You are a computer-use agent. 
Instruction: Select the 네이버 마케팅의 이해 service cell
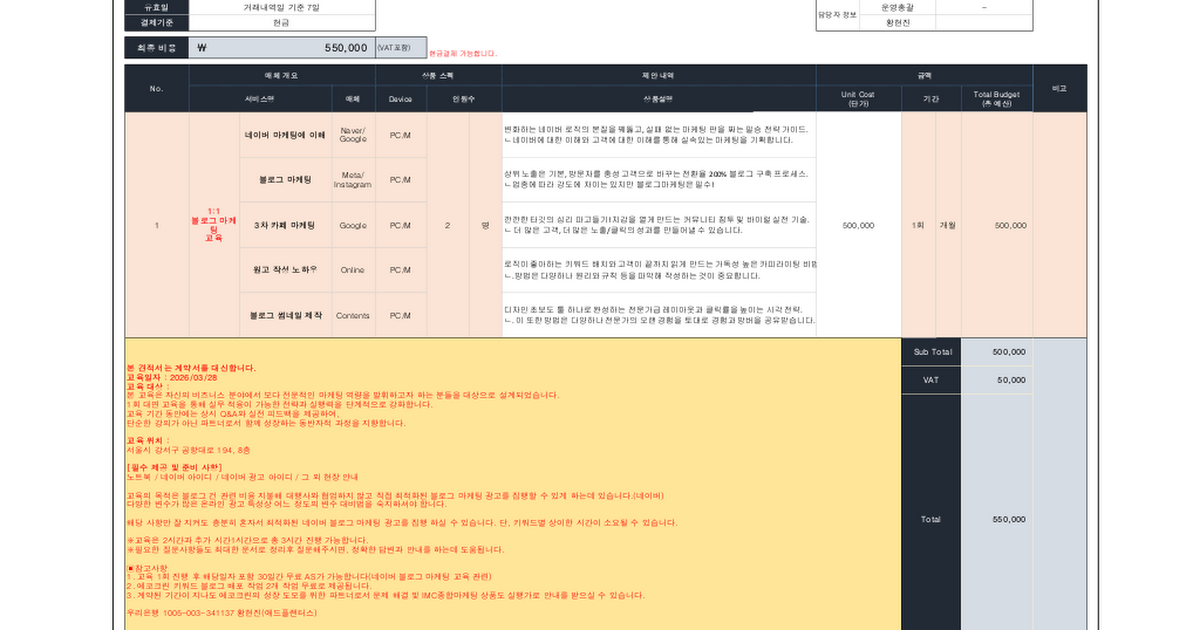(285, 134)
